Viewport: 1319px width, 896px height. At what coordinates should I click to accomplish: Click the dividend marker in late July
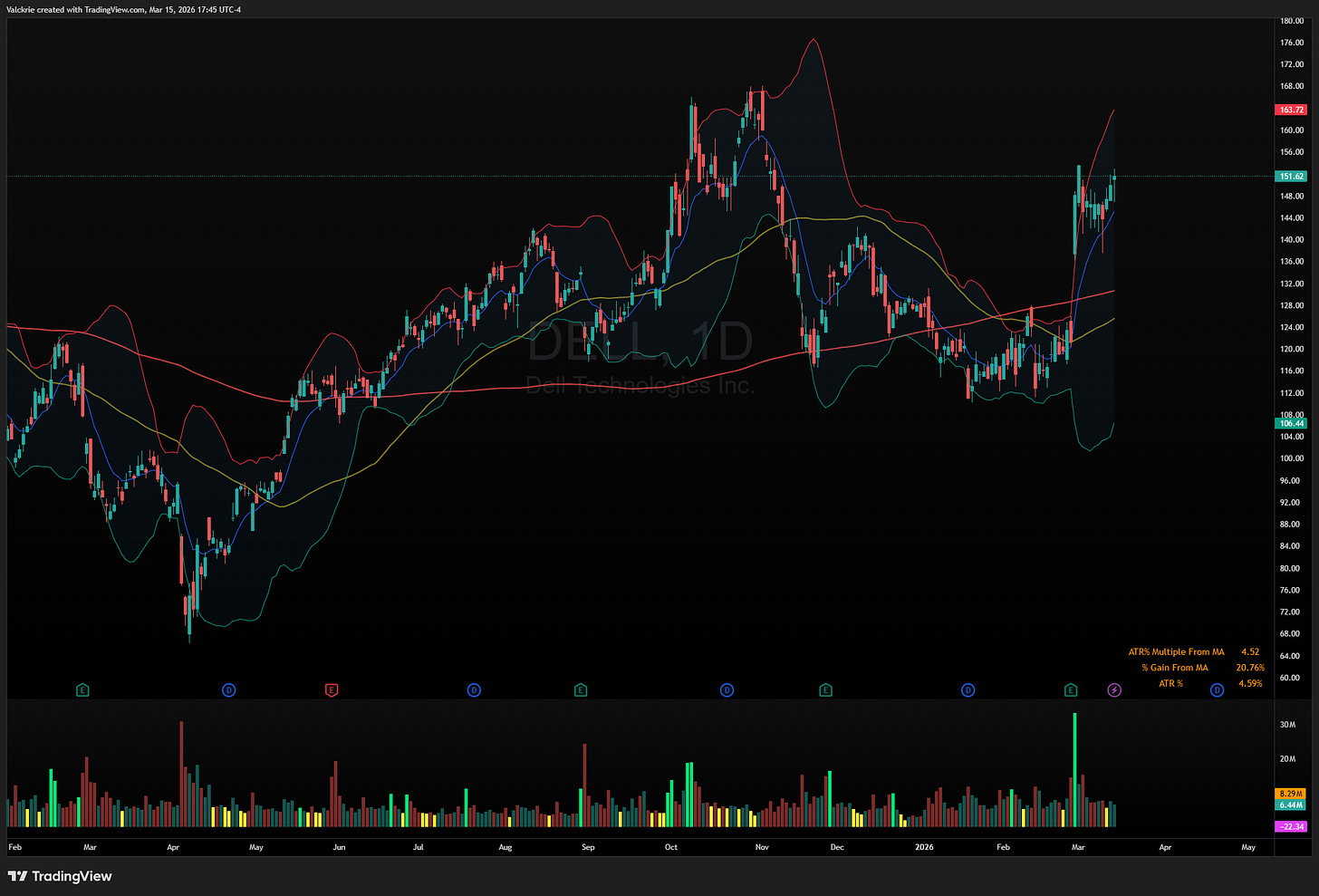(474, 690)
